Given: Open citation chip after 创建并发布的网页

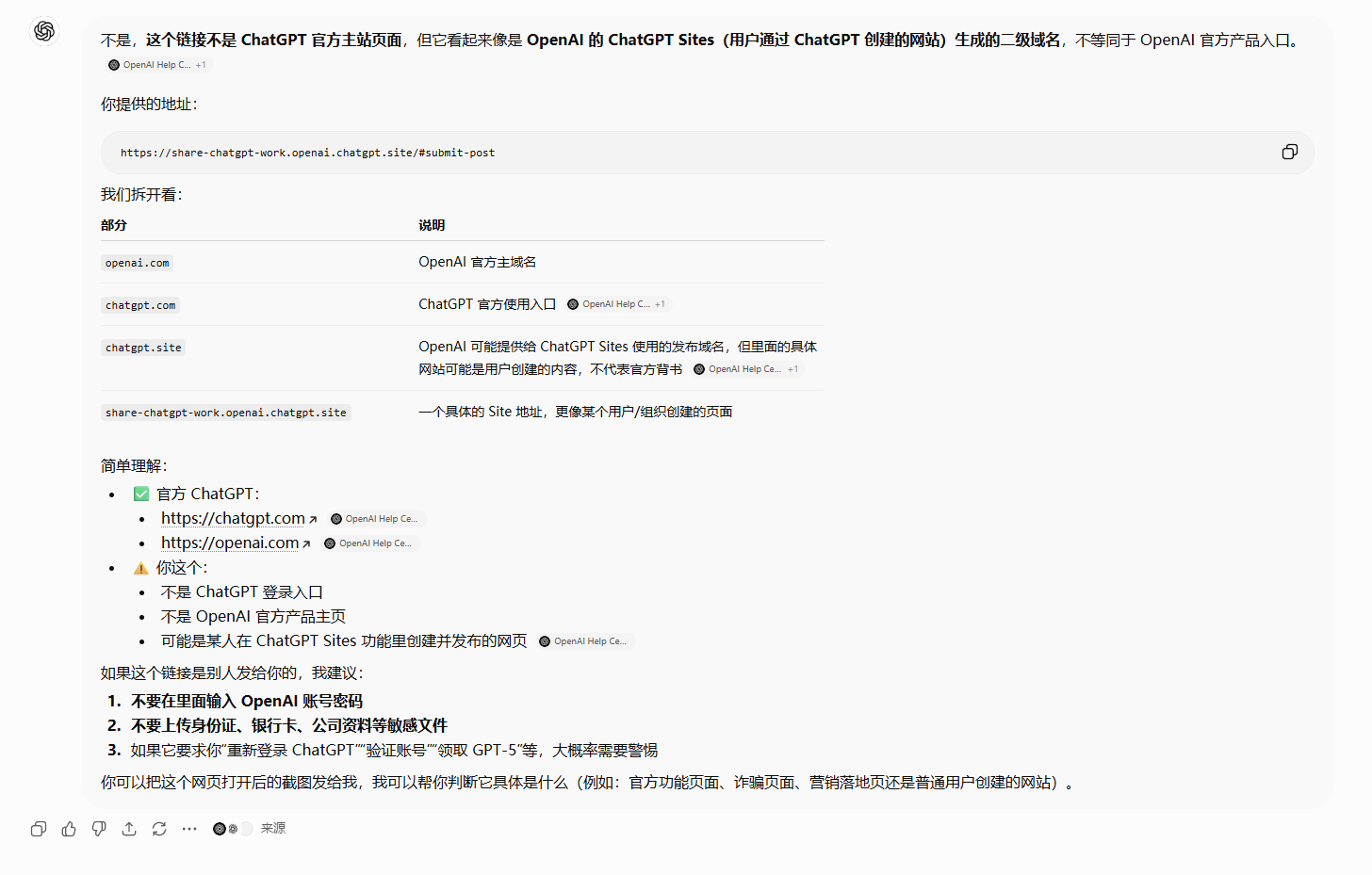Looking at the screenshot, I should click(x=584, y=641).
